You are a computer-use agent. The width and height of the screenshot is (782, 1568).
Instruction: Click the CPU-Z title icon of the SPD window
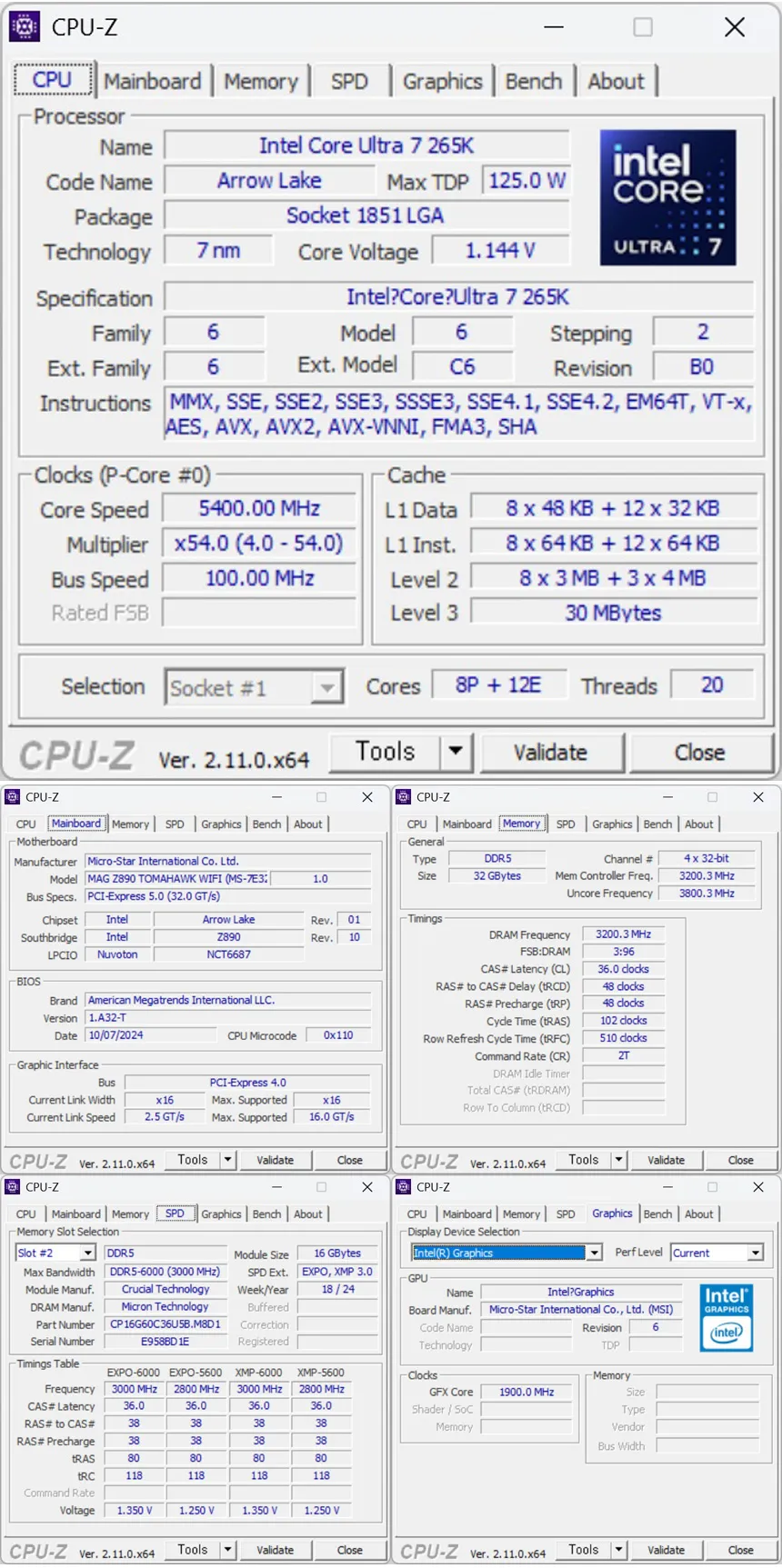[x=13, y=1187]
